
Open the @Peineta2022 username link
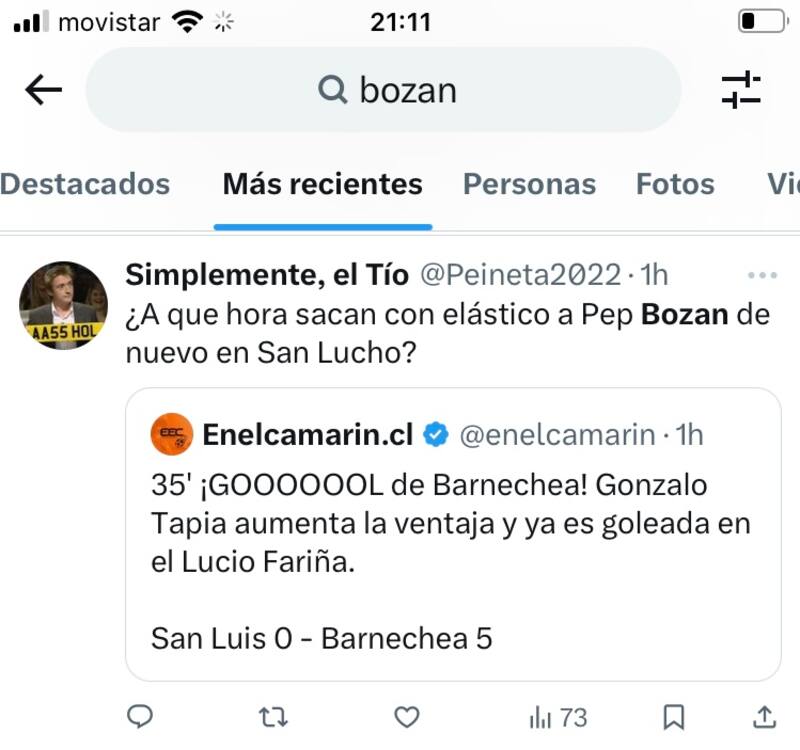(520, 273)
